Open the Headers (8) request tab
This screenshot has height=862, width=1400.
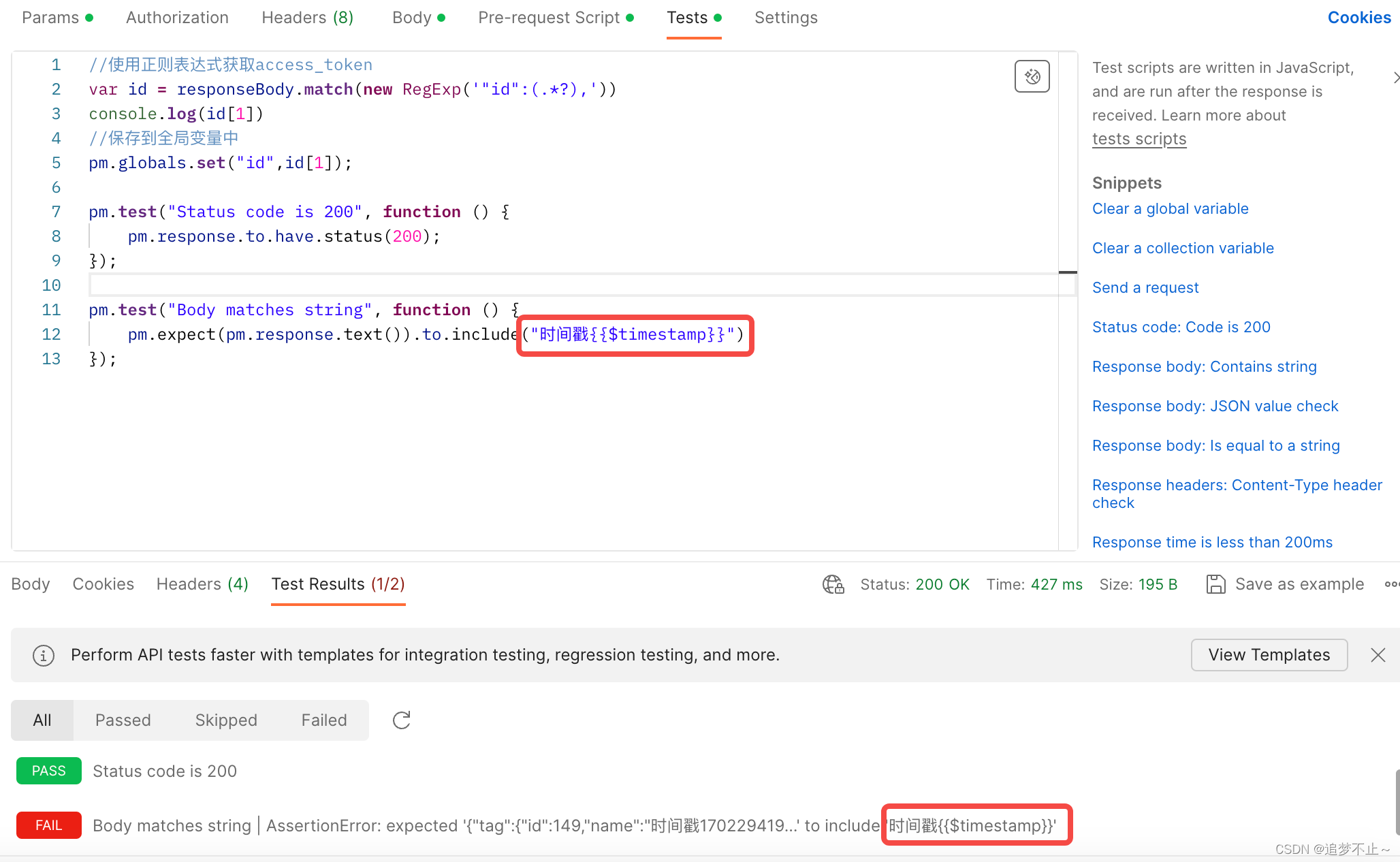coord(307,18)
